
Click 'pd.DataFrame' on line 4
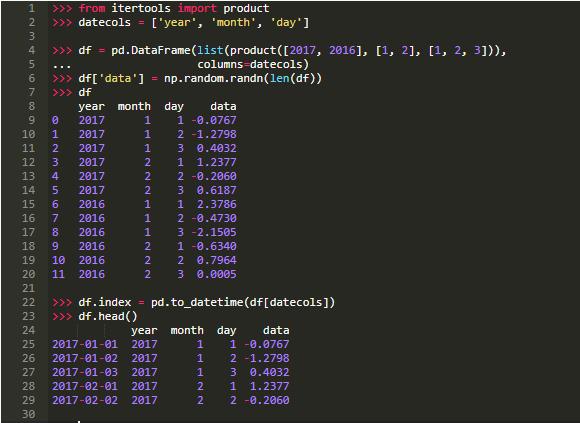[x=151, y=50]
